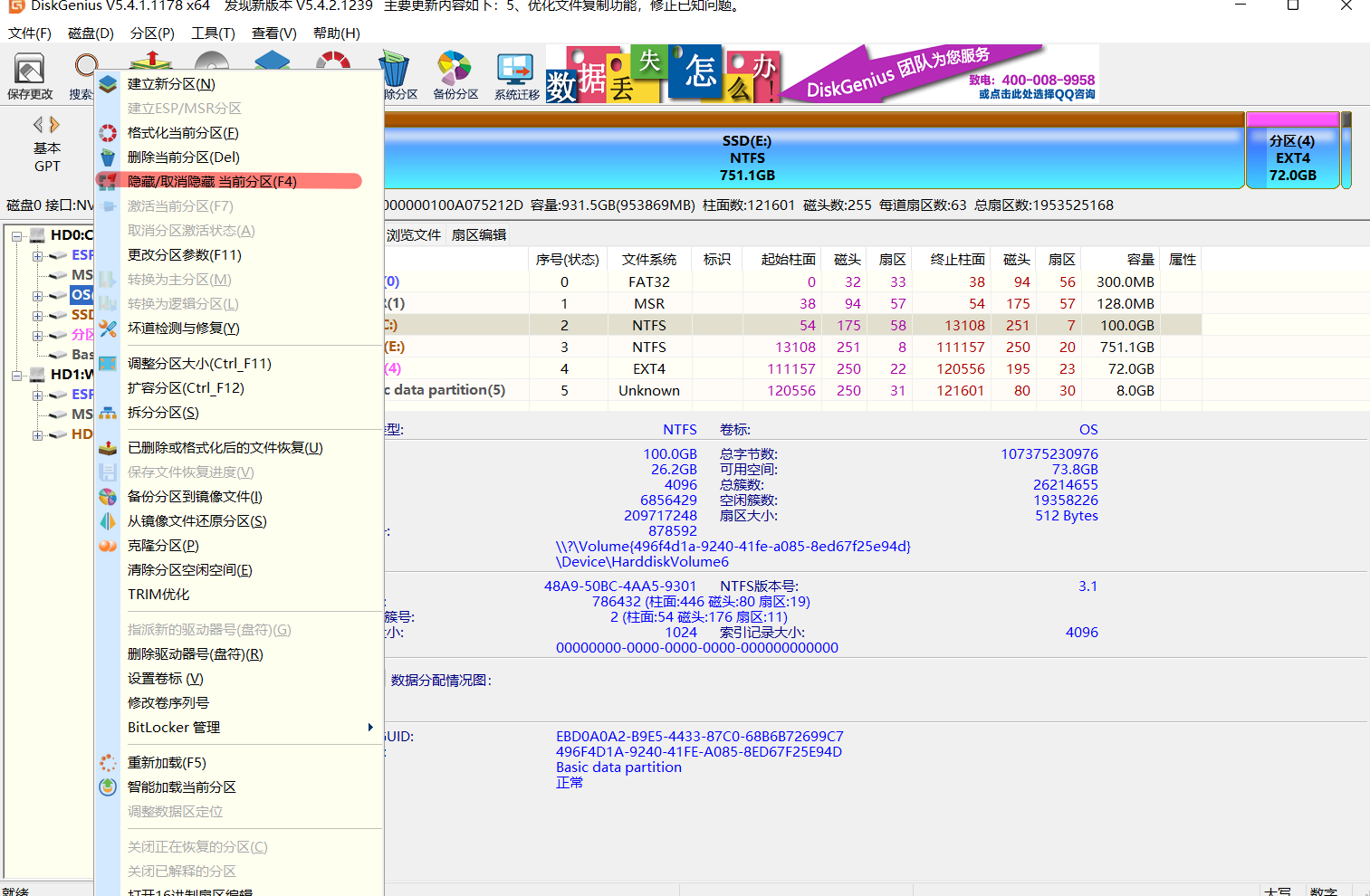Open the 帮助(H) menu

(336, 33)
